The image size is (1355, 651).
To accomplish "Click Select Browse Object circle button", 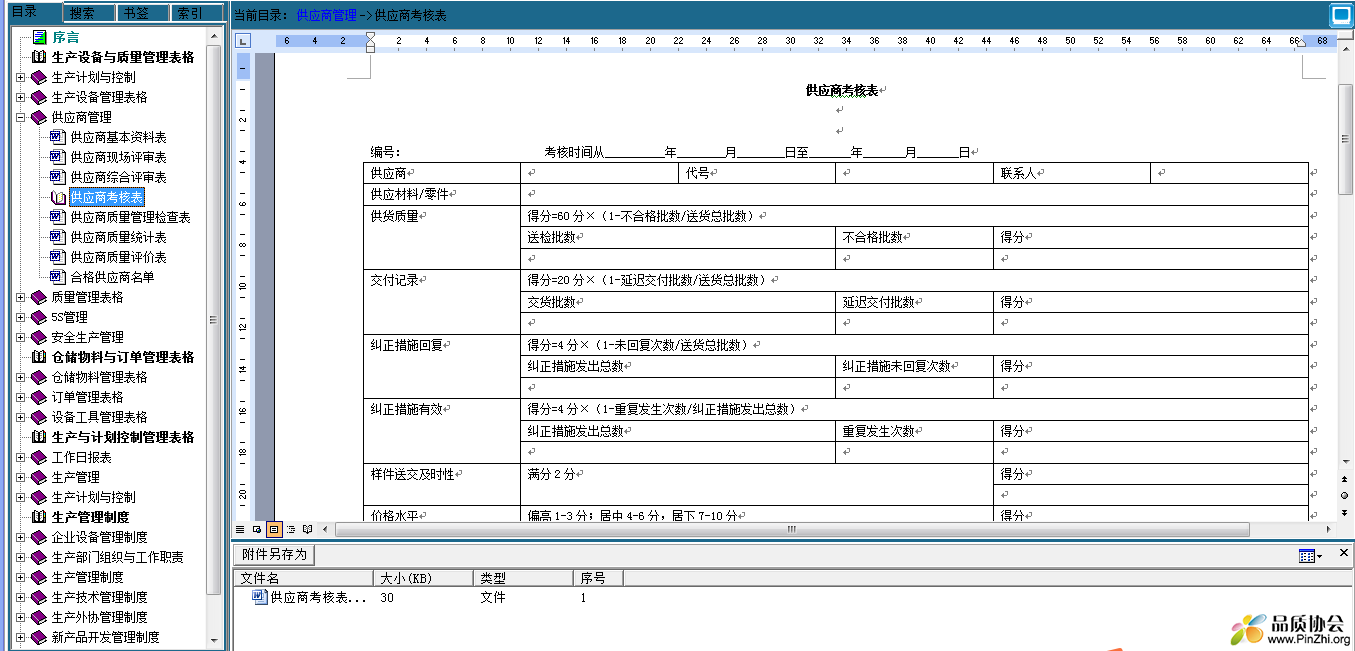I will pos(1345,495).
